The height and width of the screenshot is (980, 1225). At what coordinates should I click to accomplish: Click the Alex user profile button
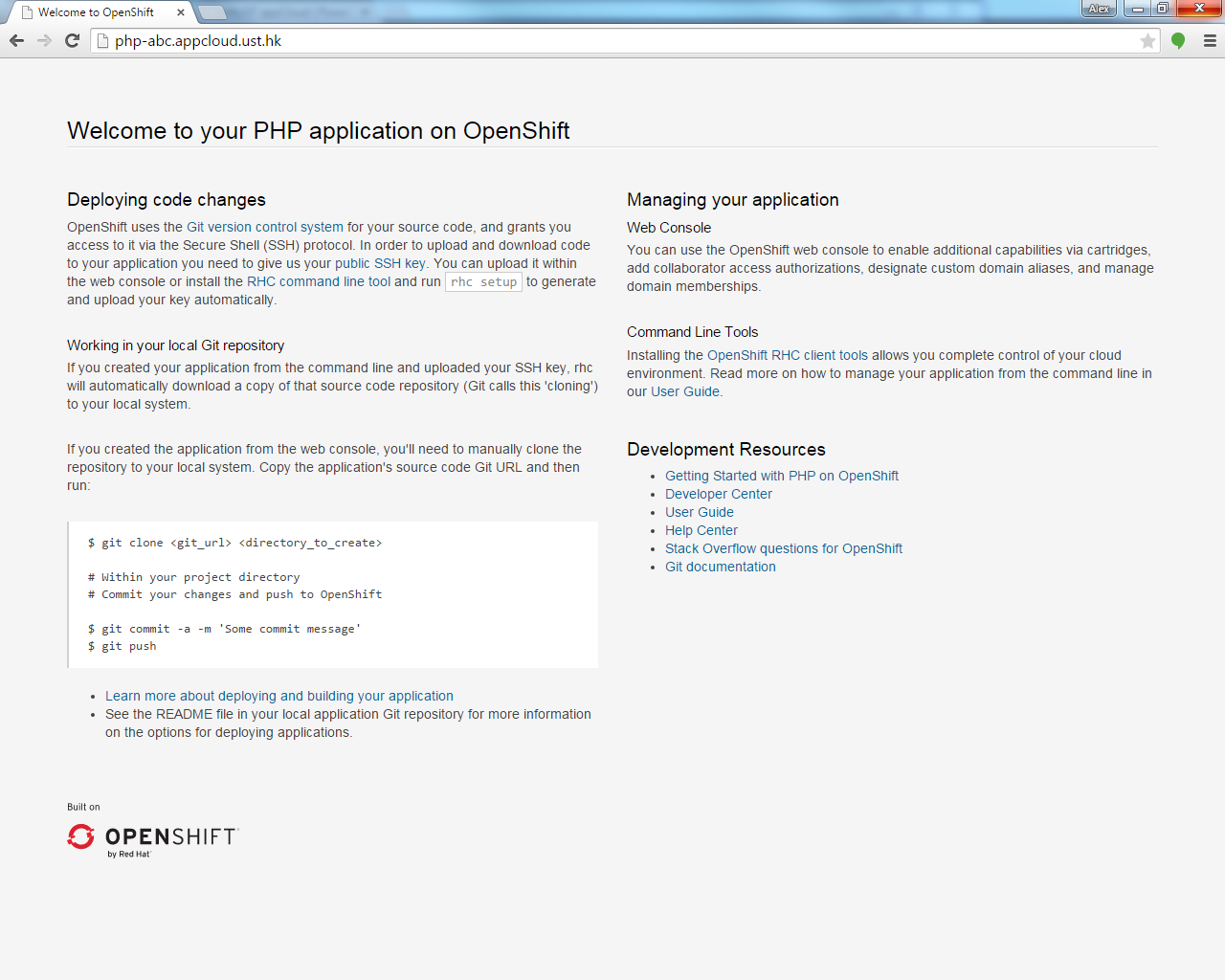pyautogui.click(x=1098, y=9)
